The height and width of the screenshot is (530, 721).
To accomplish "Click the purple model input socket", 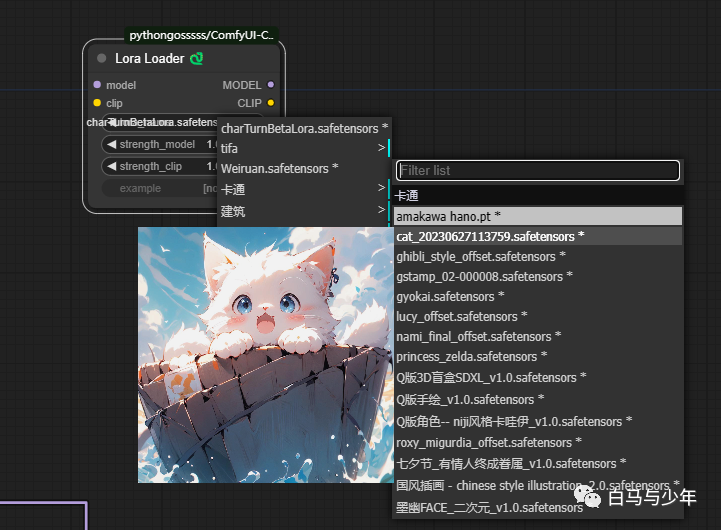I will click(x=97, y=85).
